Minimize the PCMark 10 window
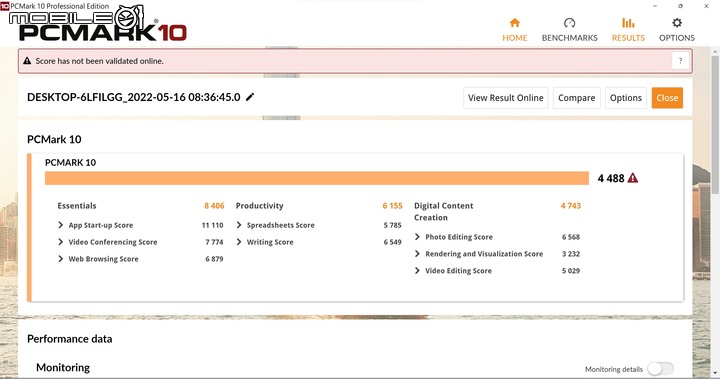This screenshot has width=720, height=379. pyautogui.click(x=655, y=6)
